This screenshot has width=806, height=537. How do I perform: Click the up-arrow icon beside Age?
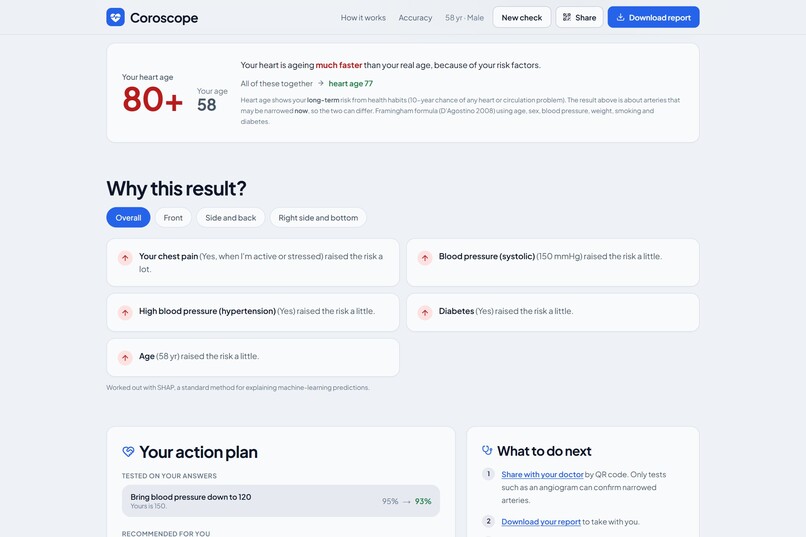click(x=125, y=358)
